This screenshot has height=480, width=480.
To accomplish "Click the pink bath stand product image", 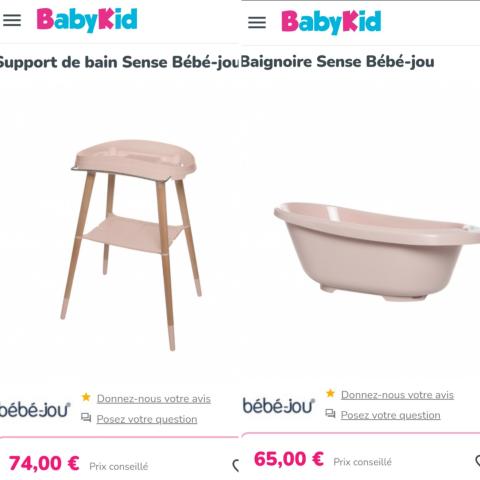I will point(131,245).
